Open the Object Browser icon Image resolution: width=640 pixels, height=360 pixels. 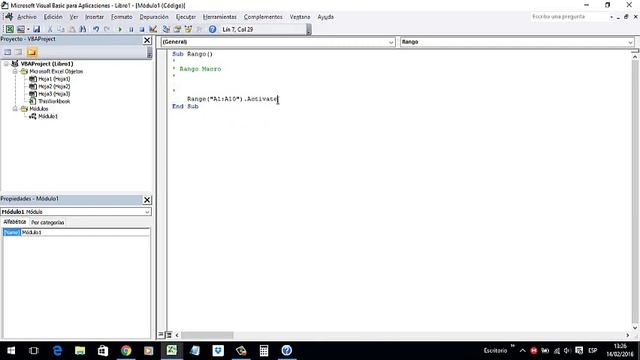[188, 29]
